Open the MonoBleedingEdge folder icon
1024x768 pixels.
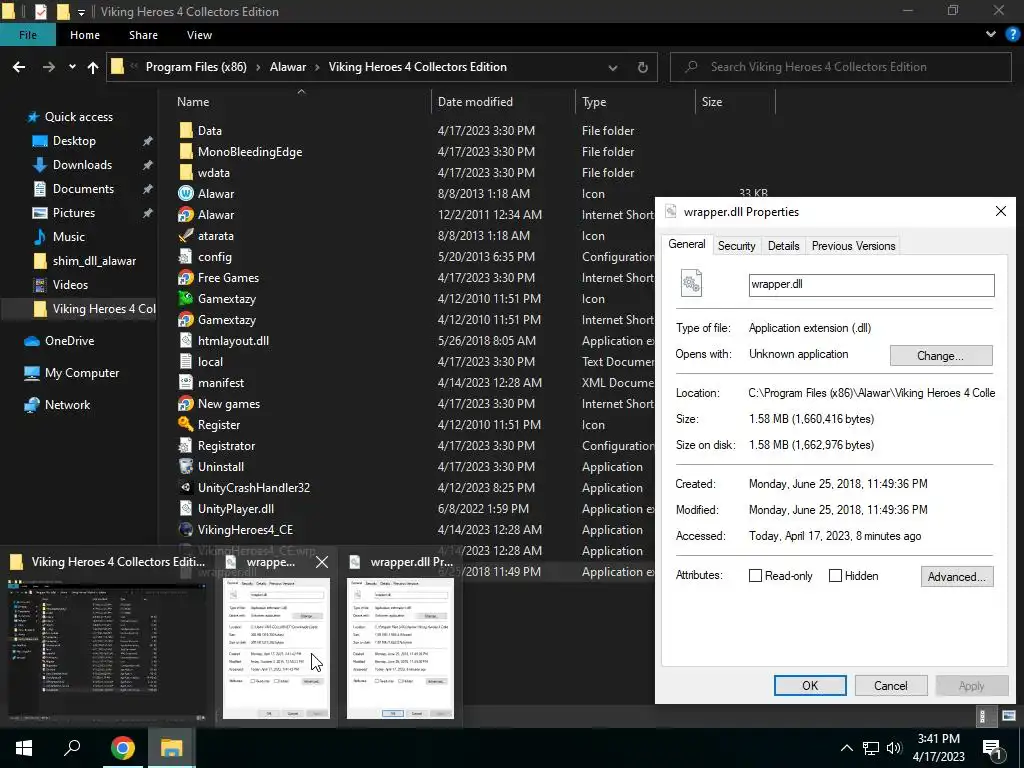click(186, 152)
